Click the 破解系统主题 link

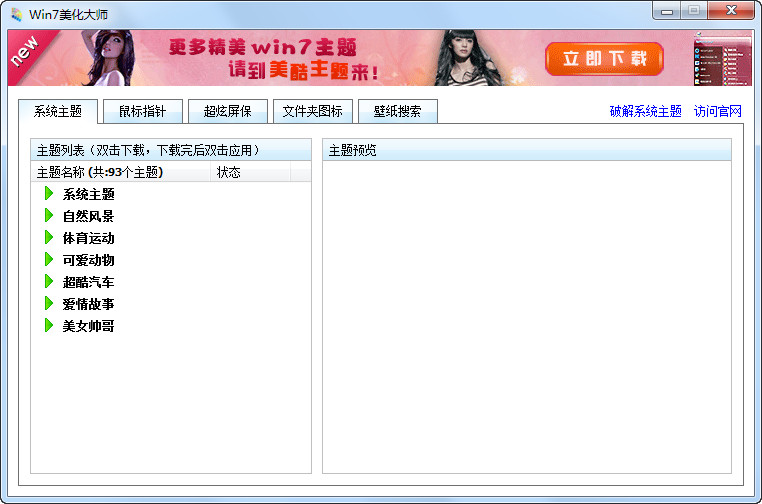coord(645,111)
